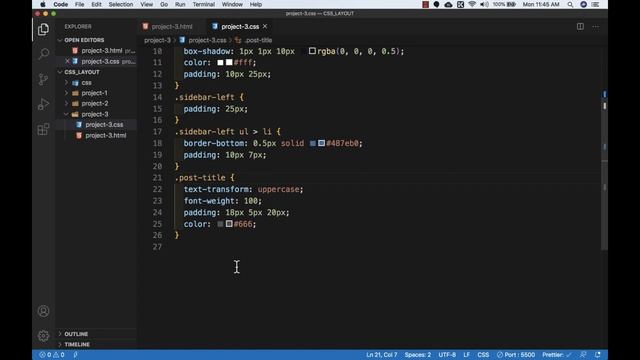Click .post-title in the breadcrumb
The height and width of the screenshot is (360, 640).
(258, 40)
